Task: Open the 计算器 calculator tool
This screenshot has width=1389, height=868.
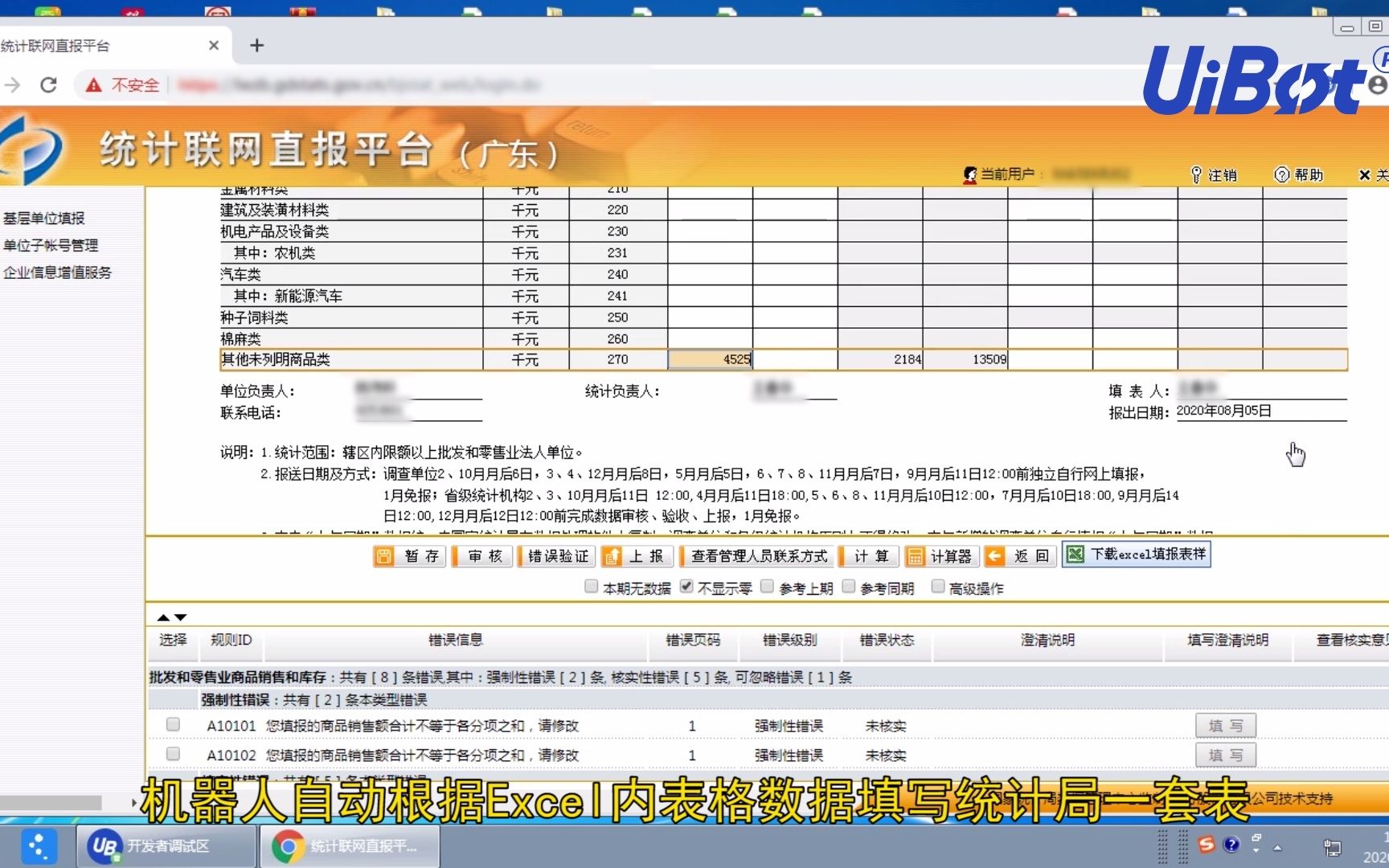Action: pos(940,555)
